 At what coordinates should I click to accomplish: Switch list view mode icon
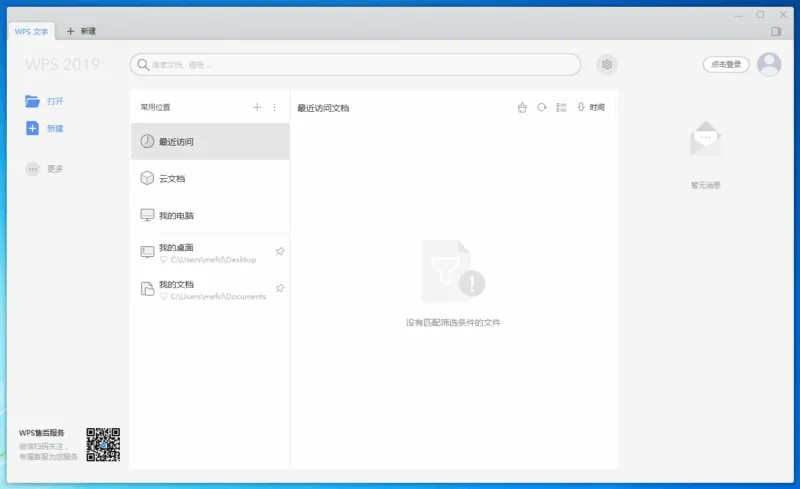(x=561, y=107)
